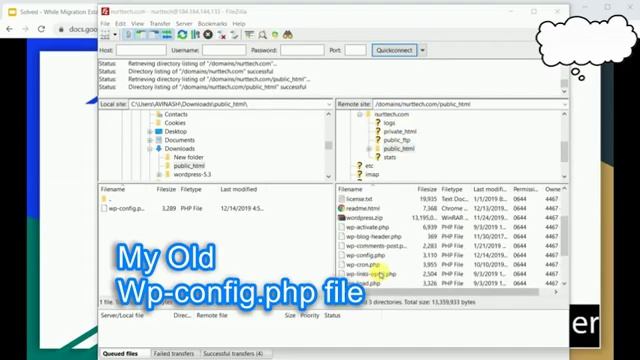Open the Edit menu
Image resolution: width=640 pixels, height=360 pixels.
[120, 24]
